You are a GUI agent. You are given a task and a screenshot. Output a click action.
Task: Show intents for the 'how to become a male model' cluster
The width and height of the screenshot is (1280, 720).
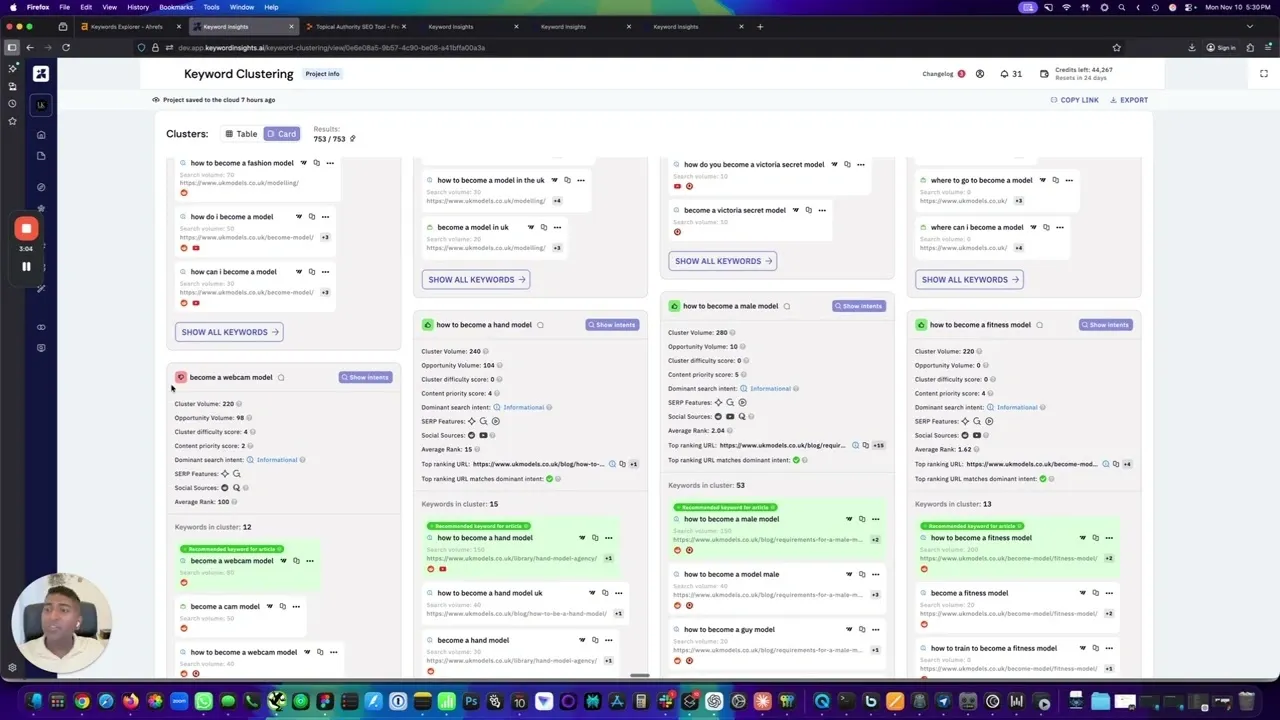tap(859, 306)
